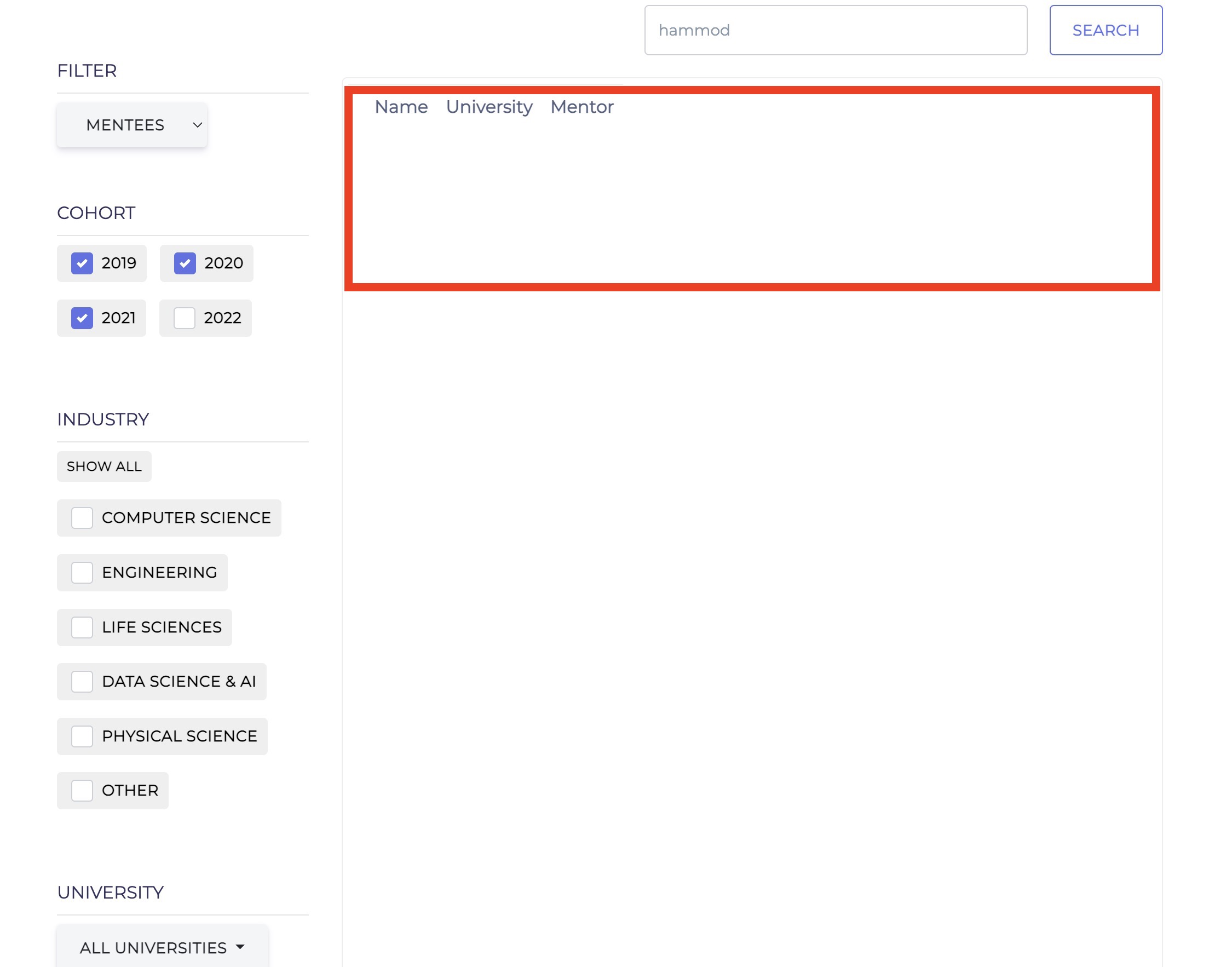Disable the 2021 cohort filter
Image resolution: width=1232 pixels, height=967 pixels.
pyautogui.click(x=83, y=318)
